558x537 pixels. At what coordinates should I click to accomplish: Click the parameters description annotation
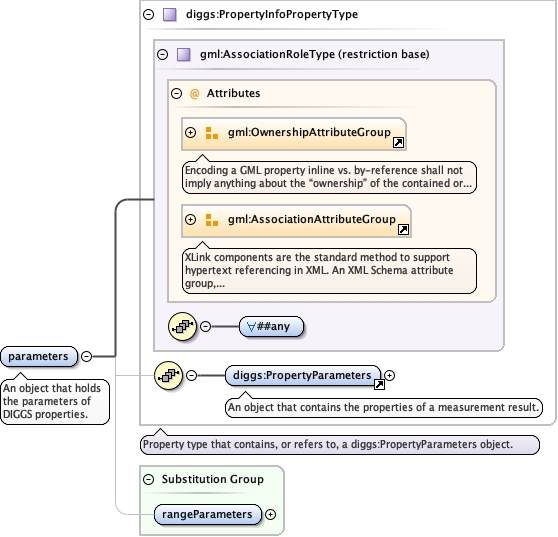point(55,401)
